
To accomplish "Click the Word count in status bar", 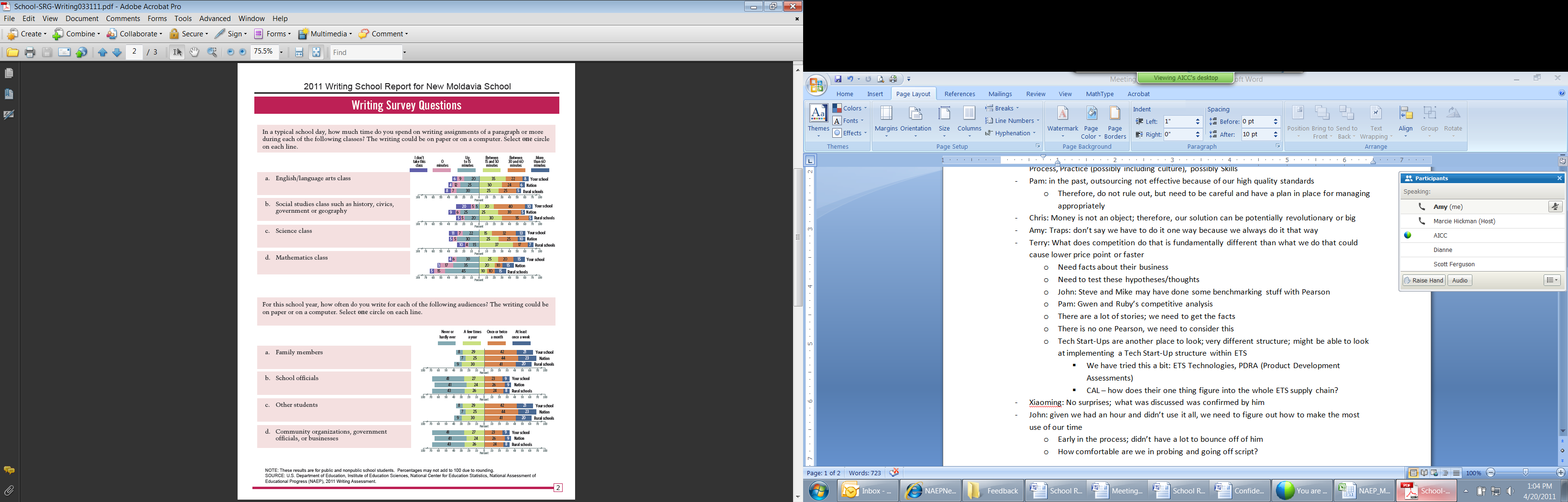I will (x=865, y=473).
